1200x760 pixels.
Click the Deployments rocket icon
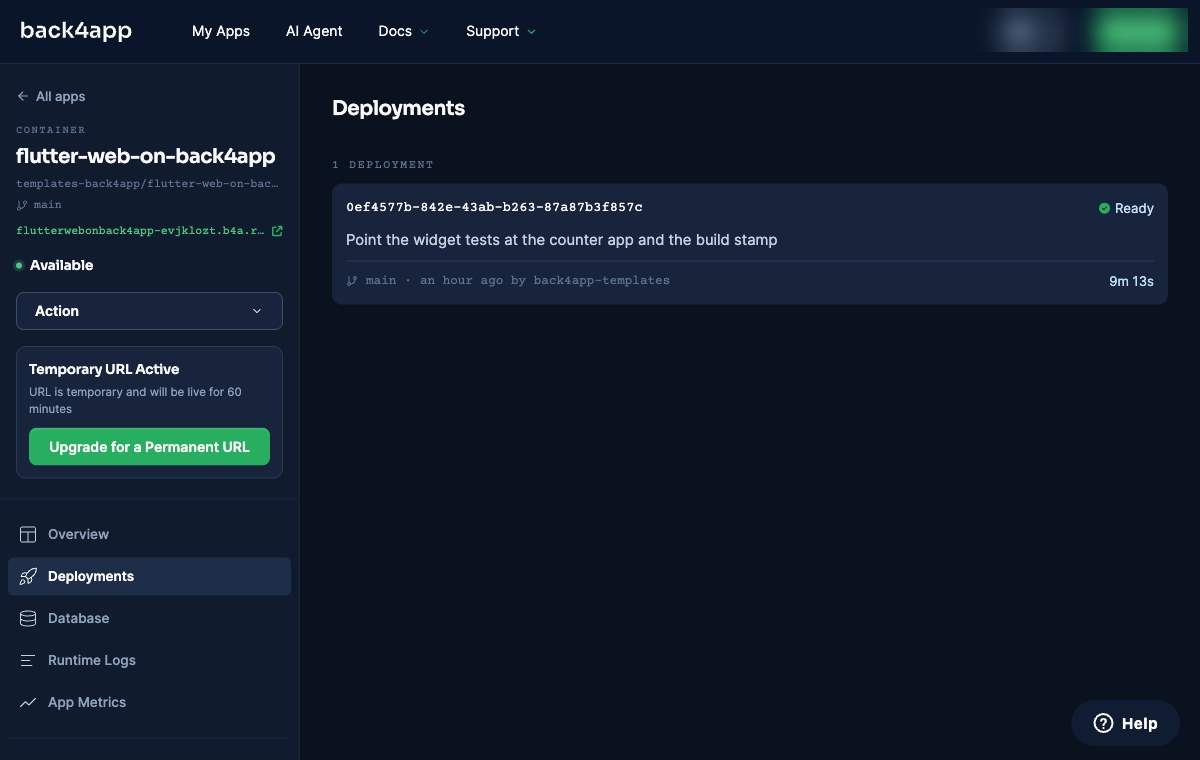coord(28,576)
